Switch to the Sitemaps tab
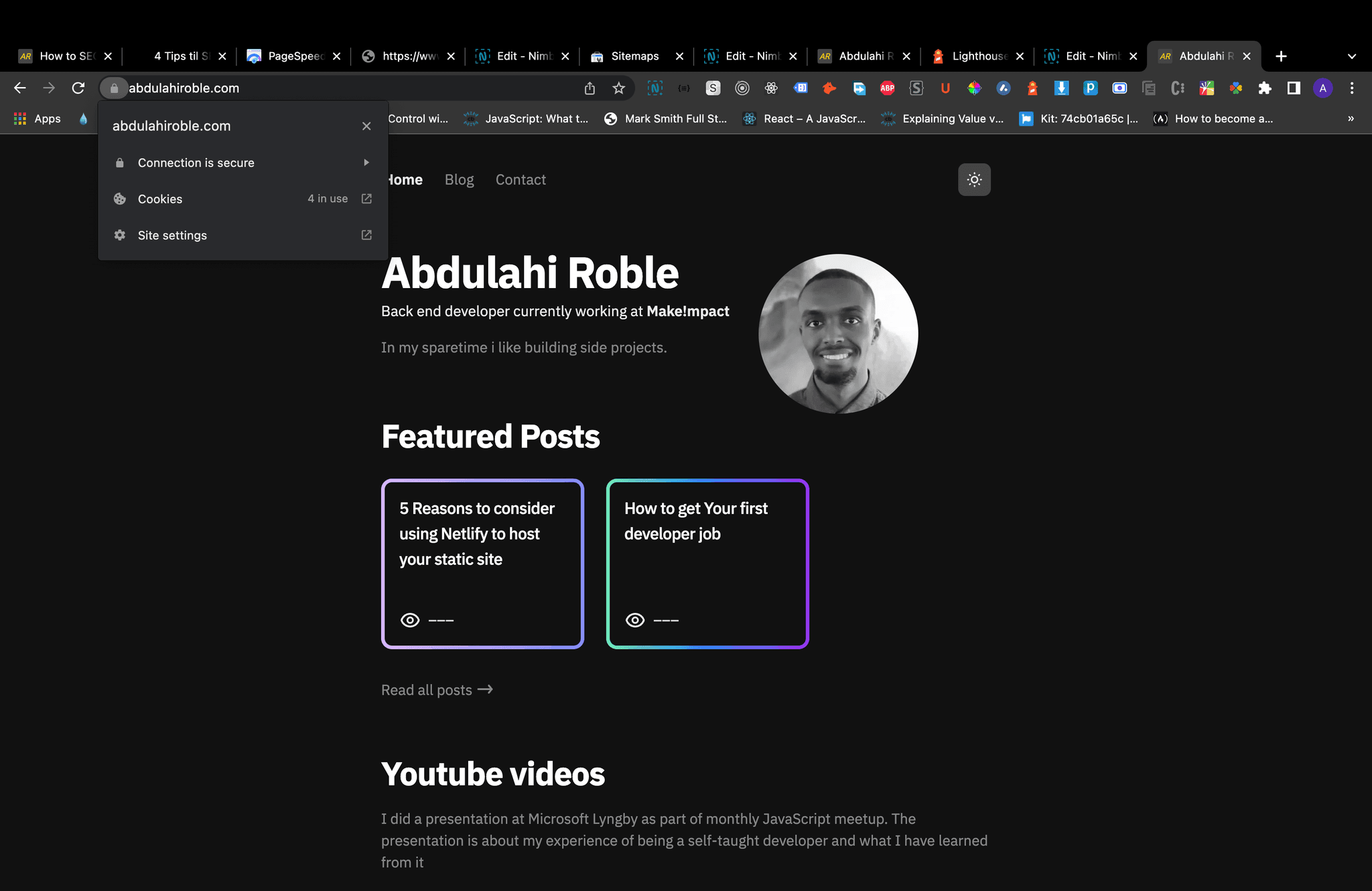The image size is (1372, 891). [634, 56]
